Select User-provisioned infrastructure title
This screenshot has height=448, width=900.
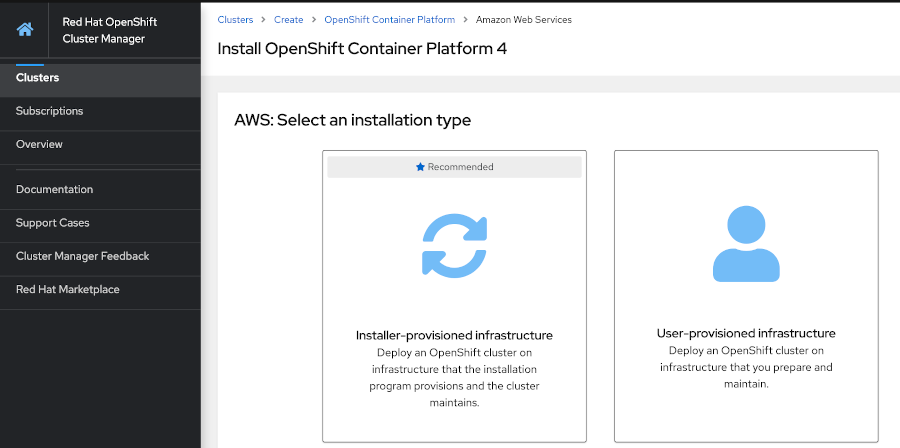pyautogui.click(x=746, y=333)
